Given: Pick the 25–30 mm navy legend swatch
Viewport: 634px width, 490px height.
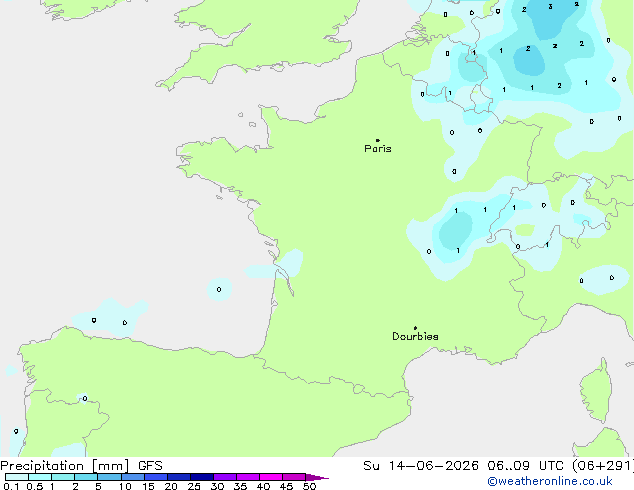Looking at the screenshot, I should click(x=202, y=477).
